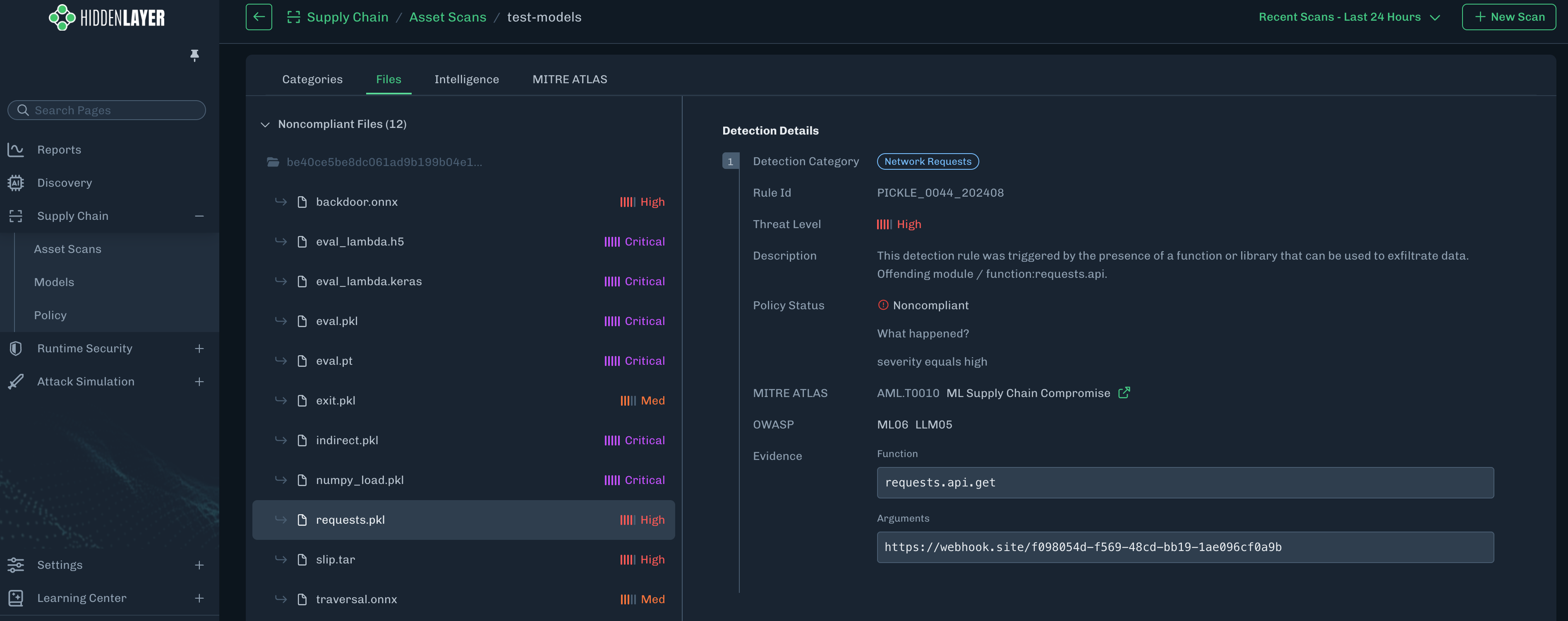Image resolution: width=1568 pixels, height=621 pixels.
Task: Open Asset Scans in sidebar
Action: click(x=67, y=249)
